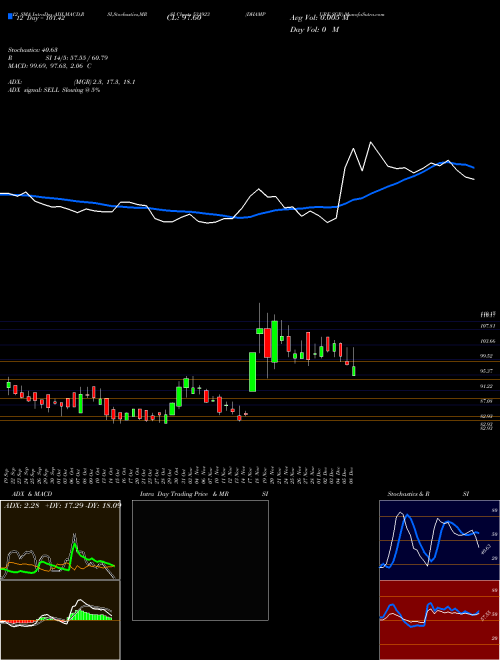The image size is (500, 660).
Task: Click the 103.66 price axis label
Action: pyautogui.click(x=488, y=341)
